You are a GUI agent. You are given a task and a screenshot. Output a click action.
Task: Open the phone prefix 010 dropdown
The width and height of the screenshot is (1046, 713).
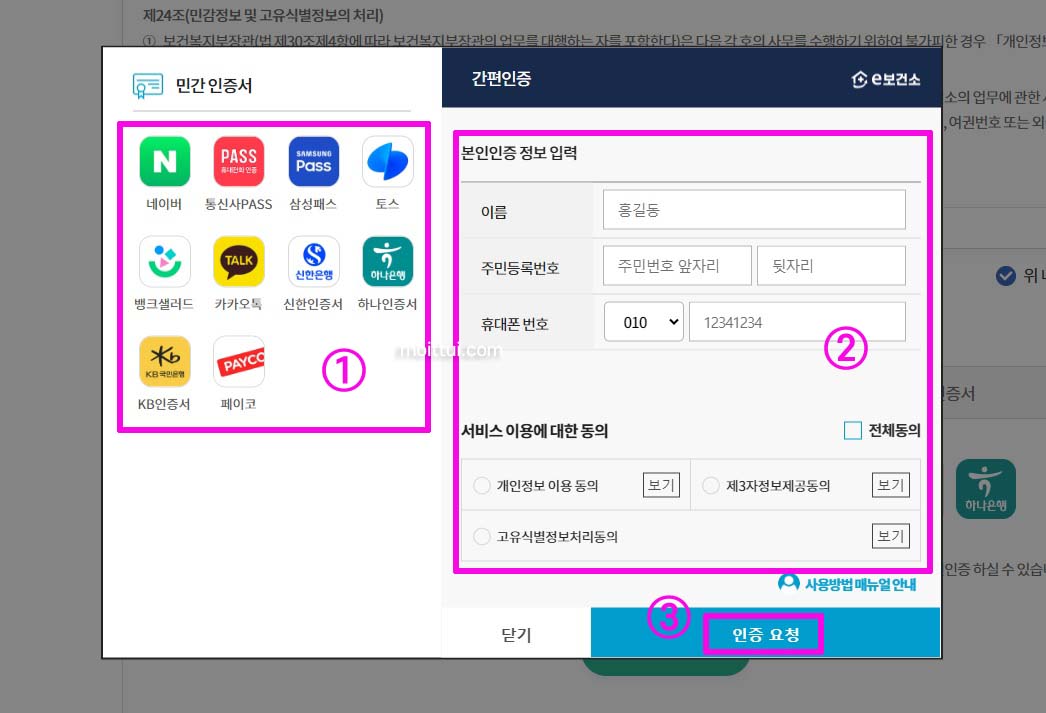click(643, 321)
